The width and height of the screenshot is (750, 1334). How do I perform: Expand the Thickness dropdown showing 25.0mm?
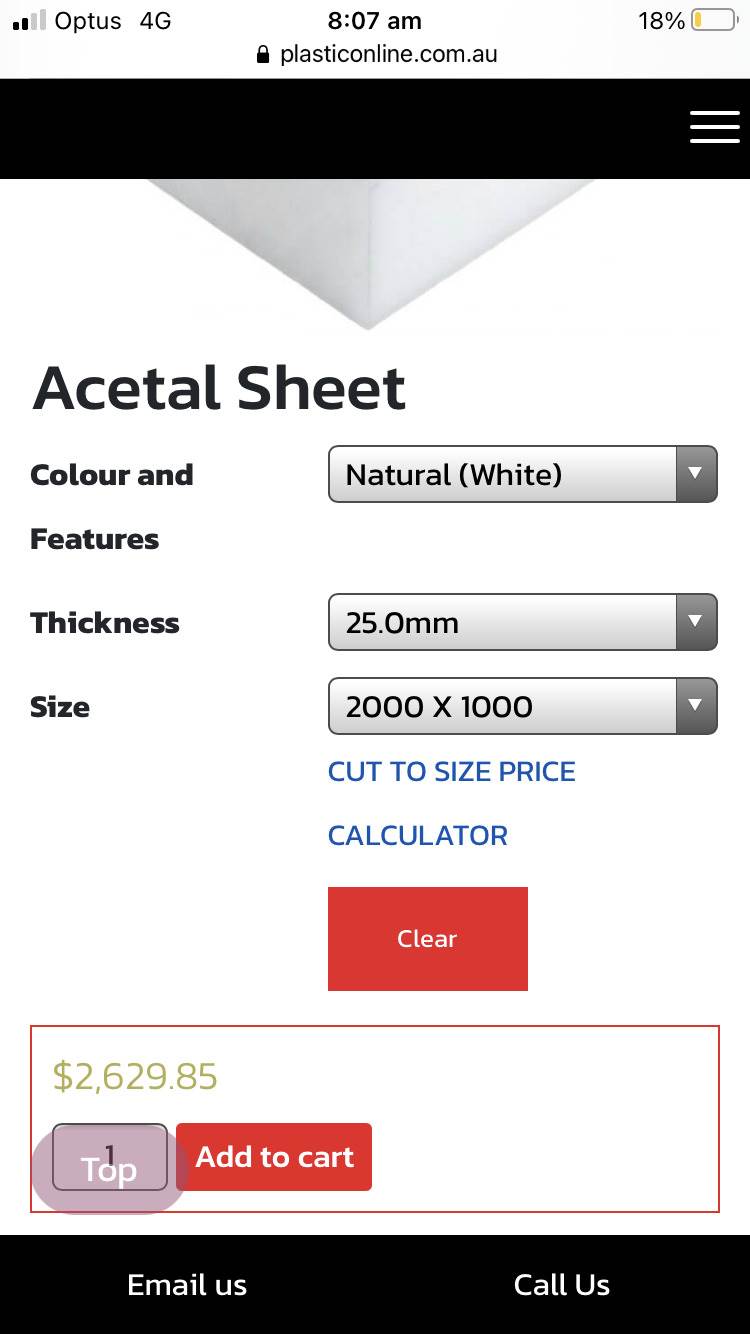(x=522, y=622)
